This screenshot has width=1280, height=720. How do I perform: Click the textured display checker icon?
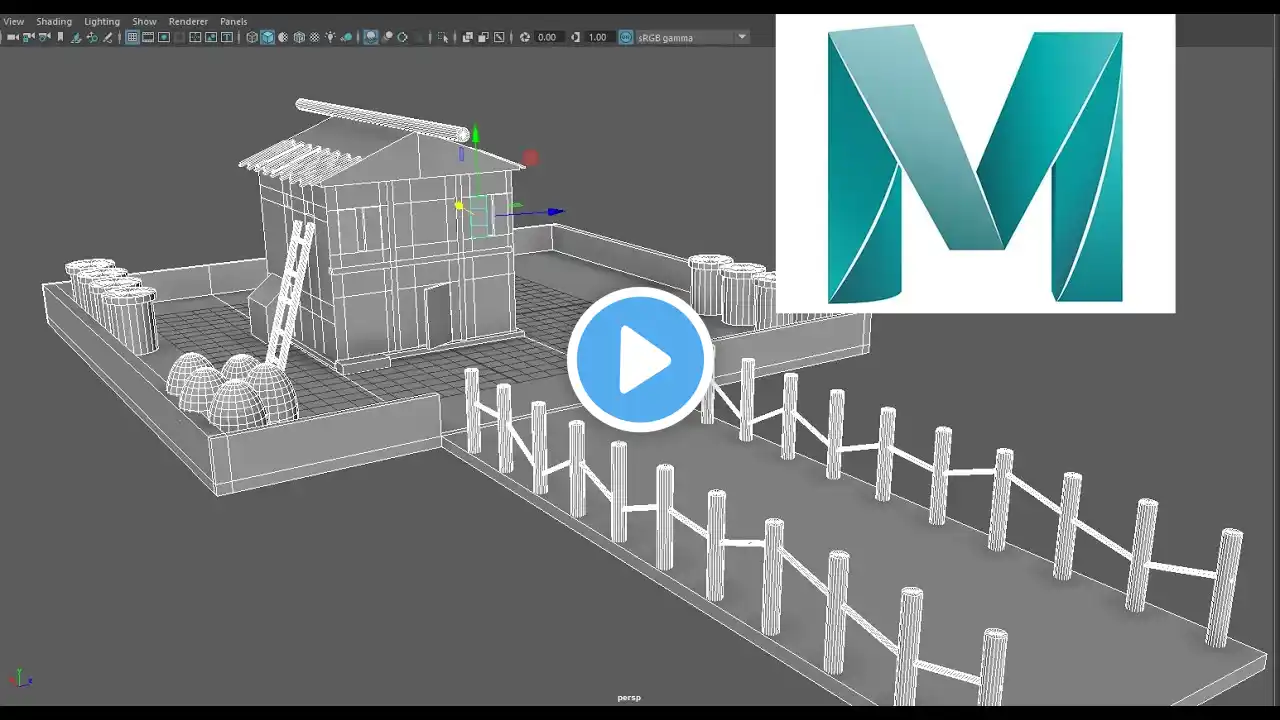pos(315,37)
